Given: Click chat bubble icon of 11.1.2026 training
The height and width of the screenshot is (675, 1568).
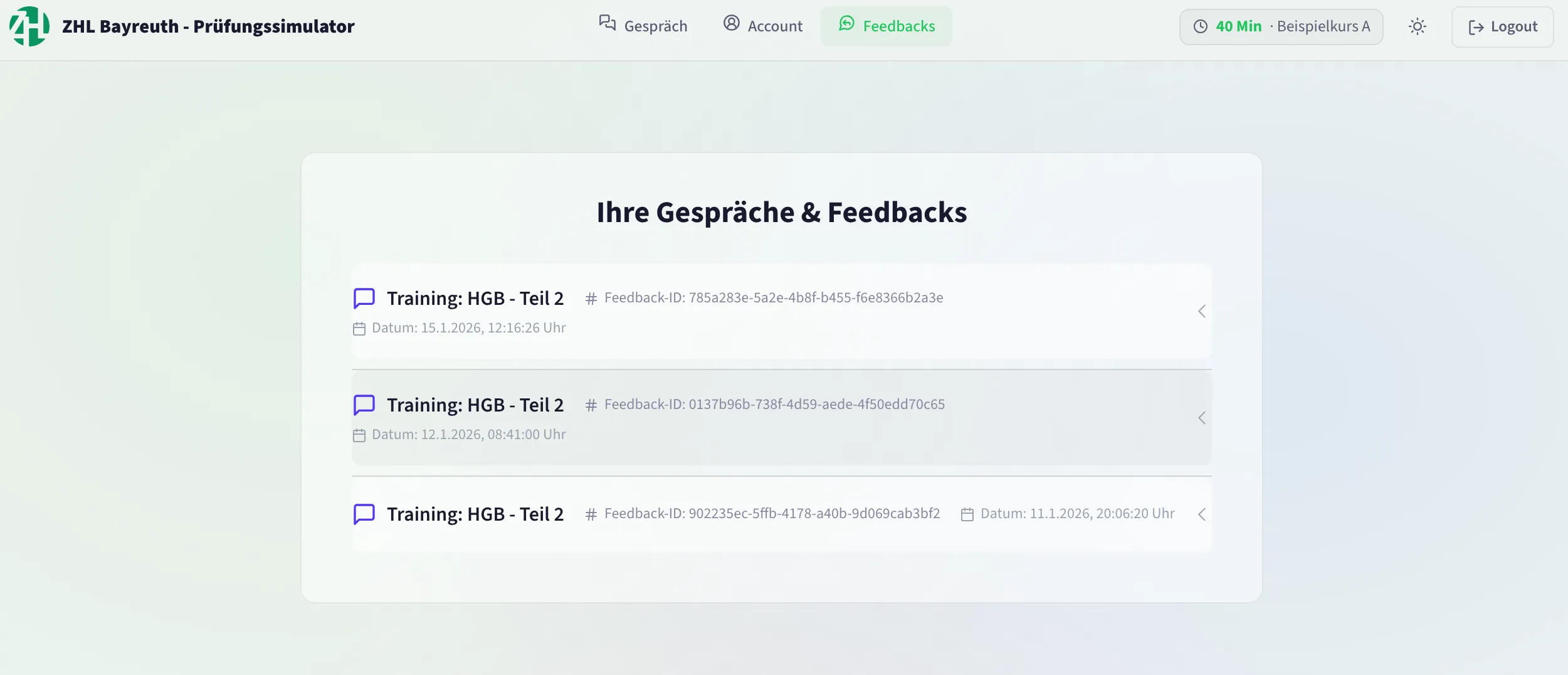Looking at the screenshot, I should point(364,514).
